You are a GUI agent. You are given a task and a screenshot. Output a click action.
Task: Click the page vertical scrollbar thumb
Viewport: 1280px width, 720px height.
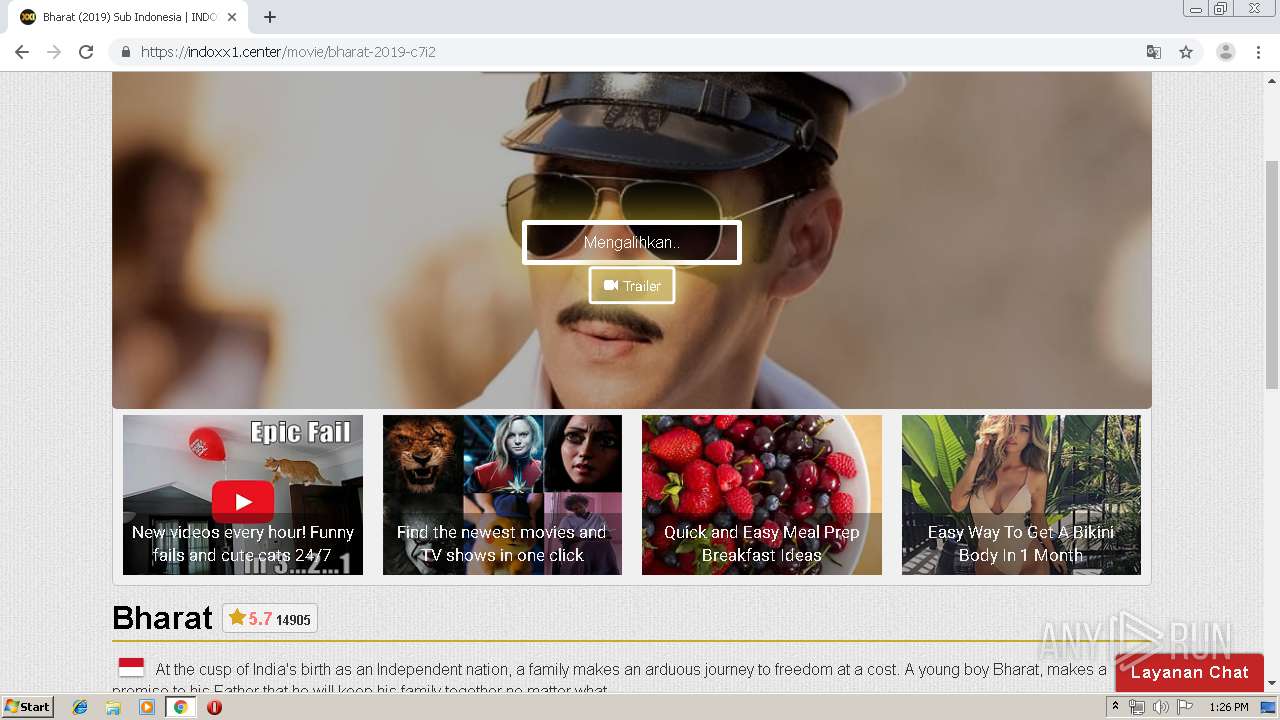click(x=1272, y=275)
